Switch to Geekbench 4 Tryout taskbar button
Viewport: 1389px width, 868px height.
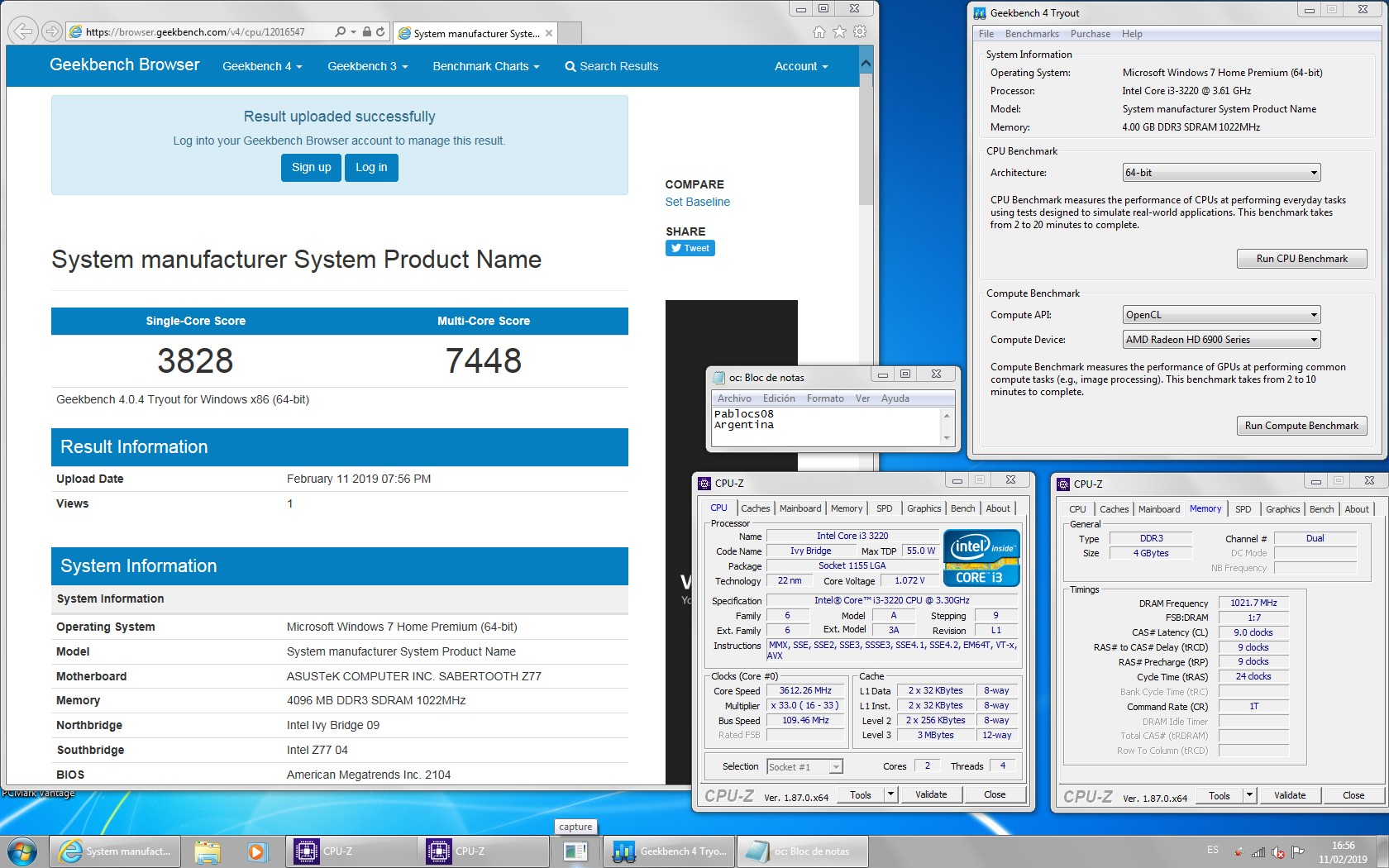pos(670,851)
